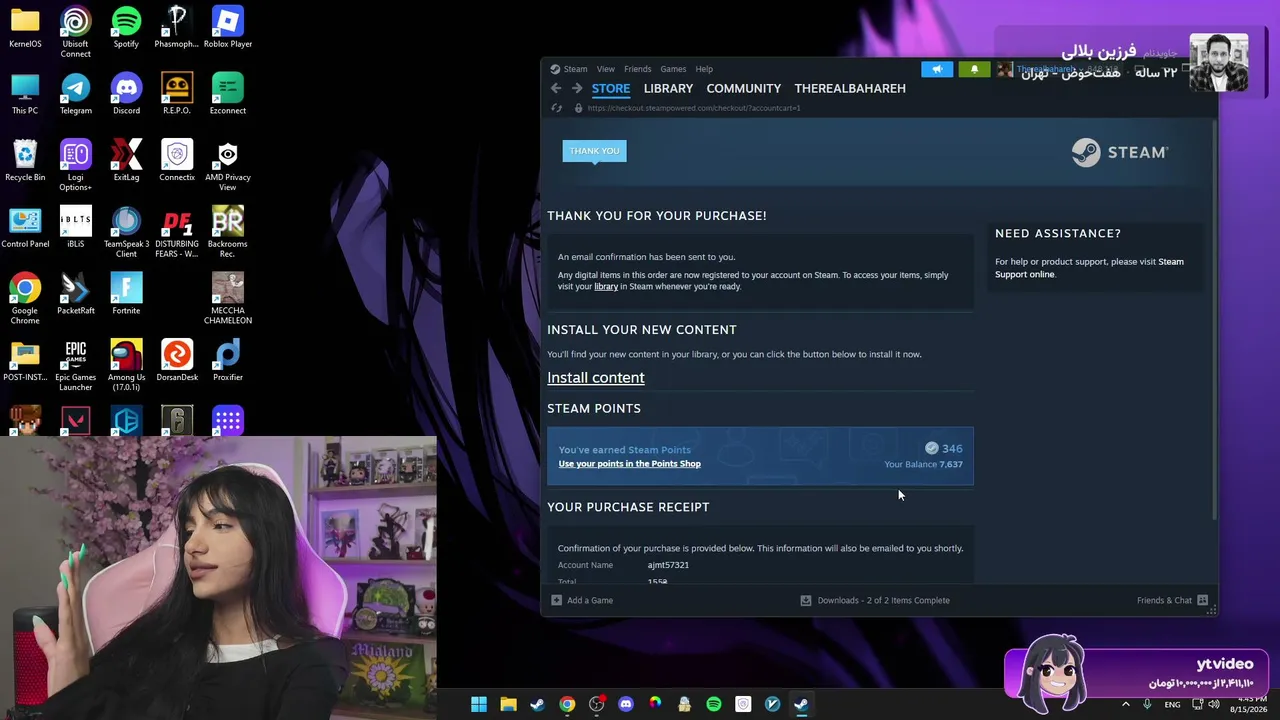Click the THANK YOU step badge

(x=594, y=151)
